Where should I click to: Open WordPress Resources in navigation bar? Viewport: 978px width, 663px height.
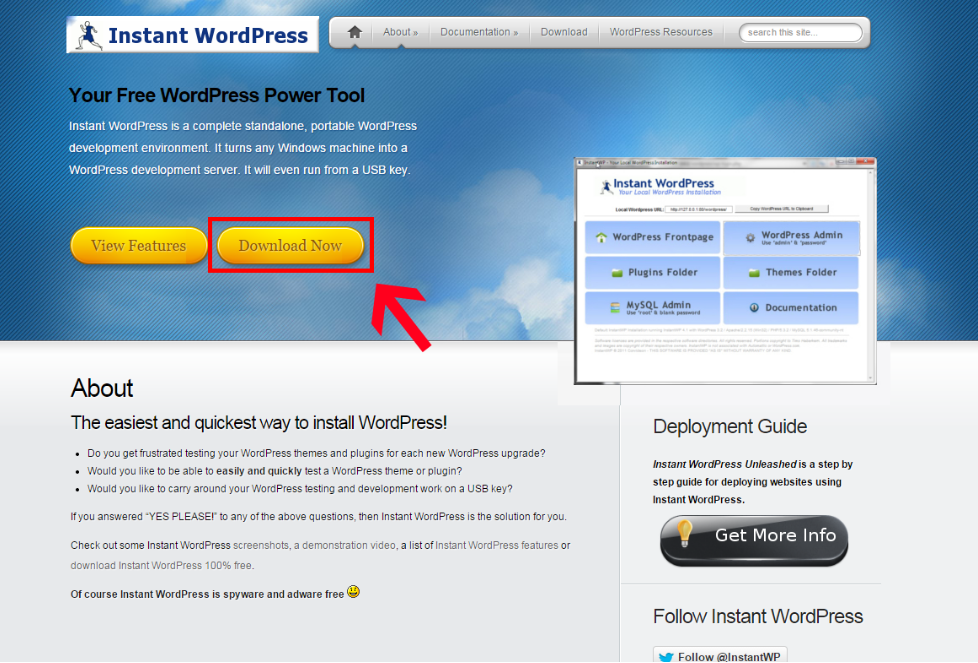point(661,32)
